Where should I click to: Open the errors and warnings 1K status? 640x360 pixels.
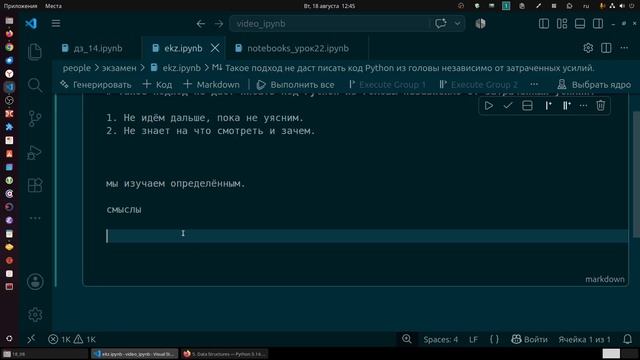(x=72, y=339)
